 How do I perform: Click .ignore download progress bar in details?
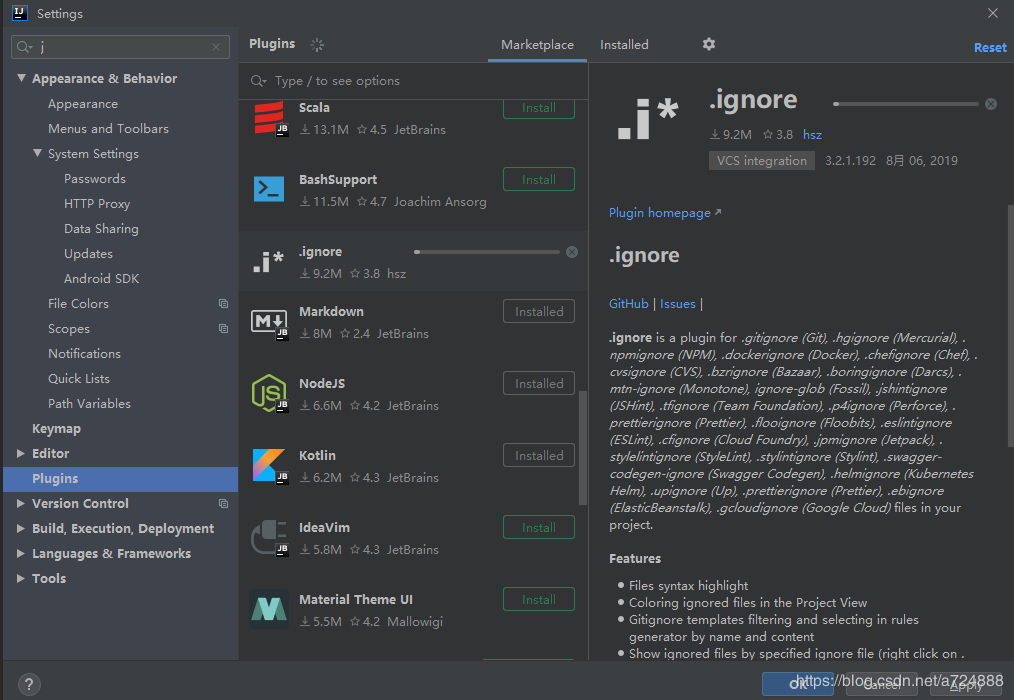pyautogui.click(x=906, y=104)
